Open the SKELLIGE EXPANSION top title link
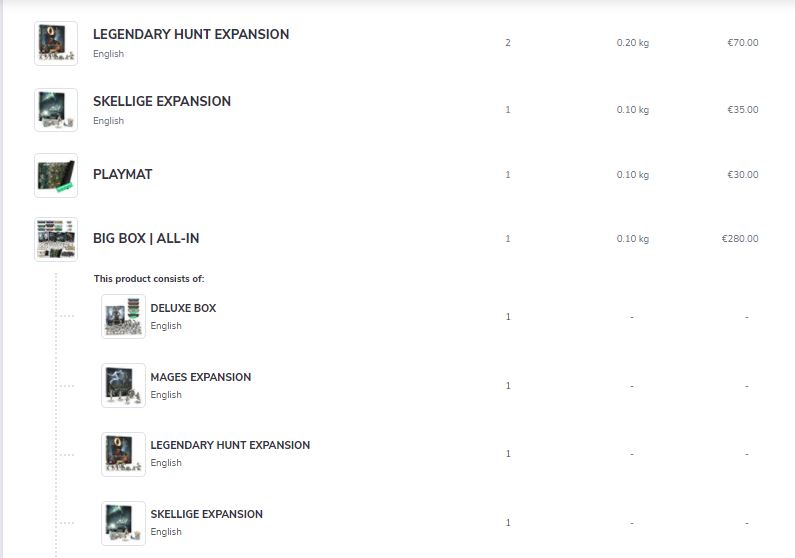Viewport: 795px width, 558px height. point(162,101)
